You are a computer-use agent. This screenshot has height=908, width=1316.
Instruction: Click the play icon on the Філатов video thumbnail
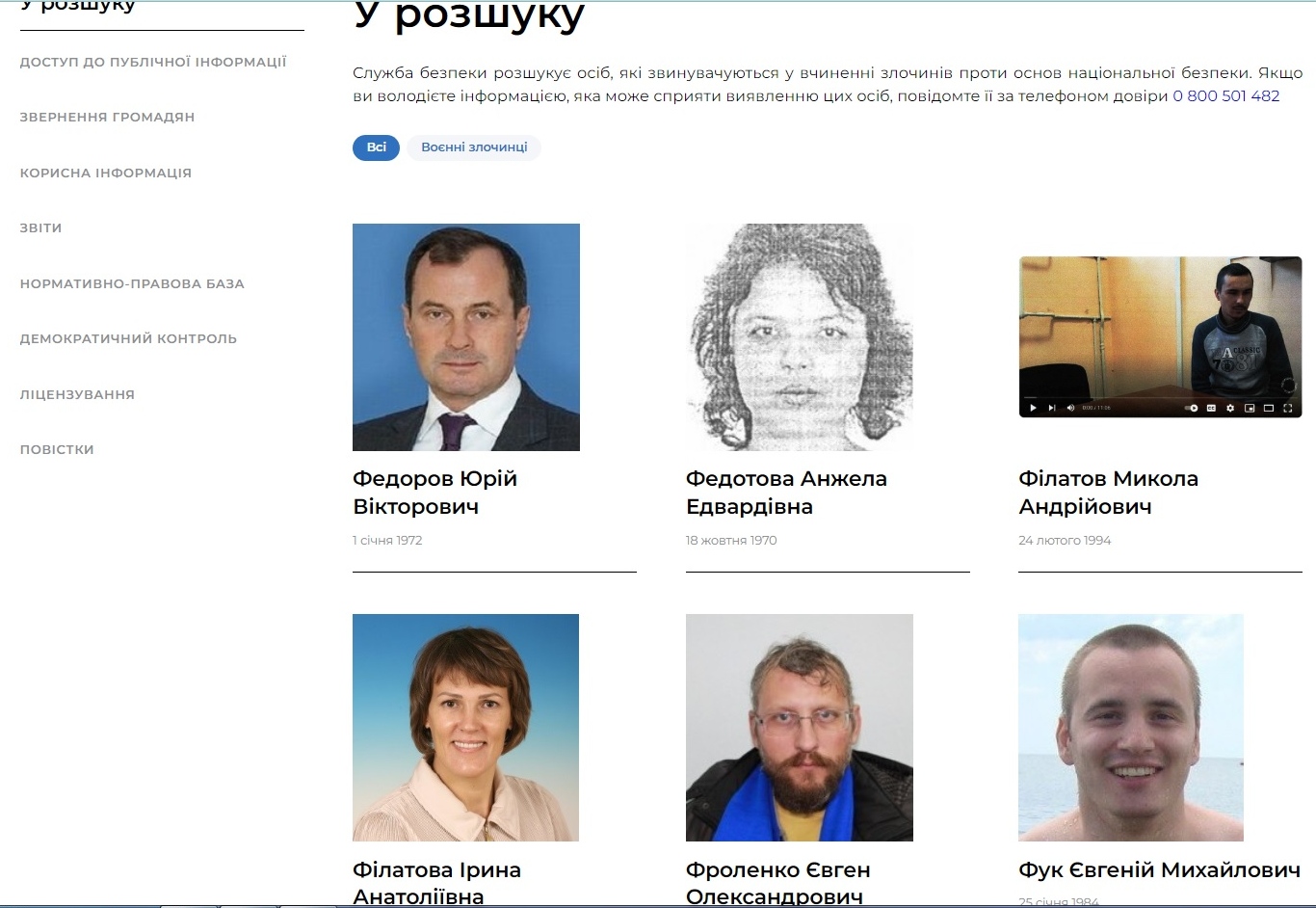1033,408
